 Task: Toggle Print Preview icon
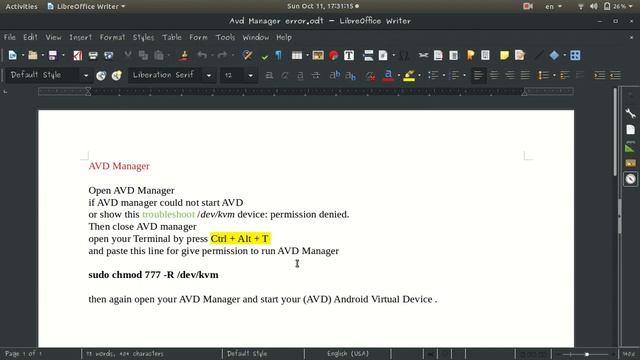point(109,55)
